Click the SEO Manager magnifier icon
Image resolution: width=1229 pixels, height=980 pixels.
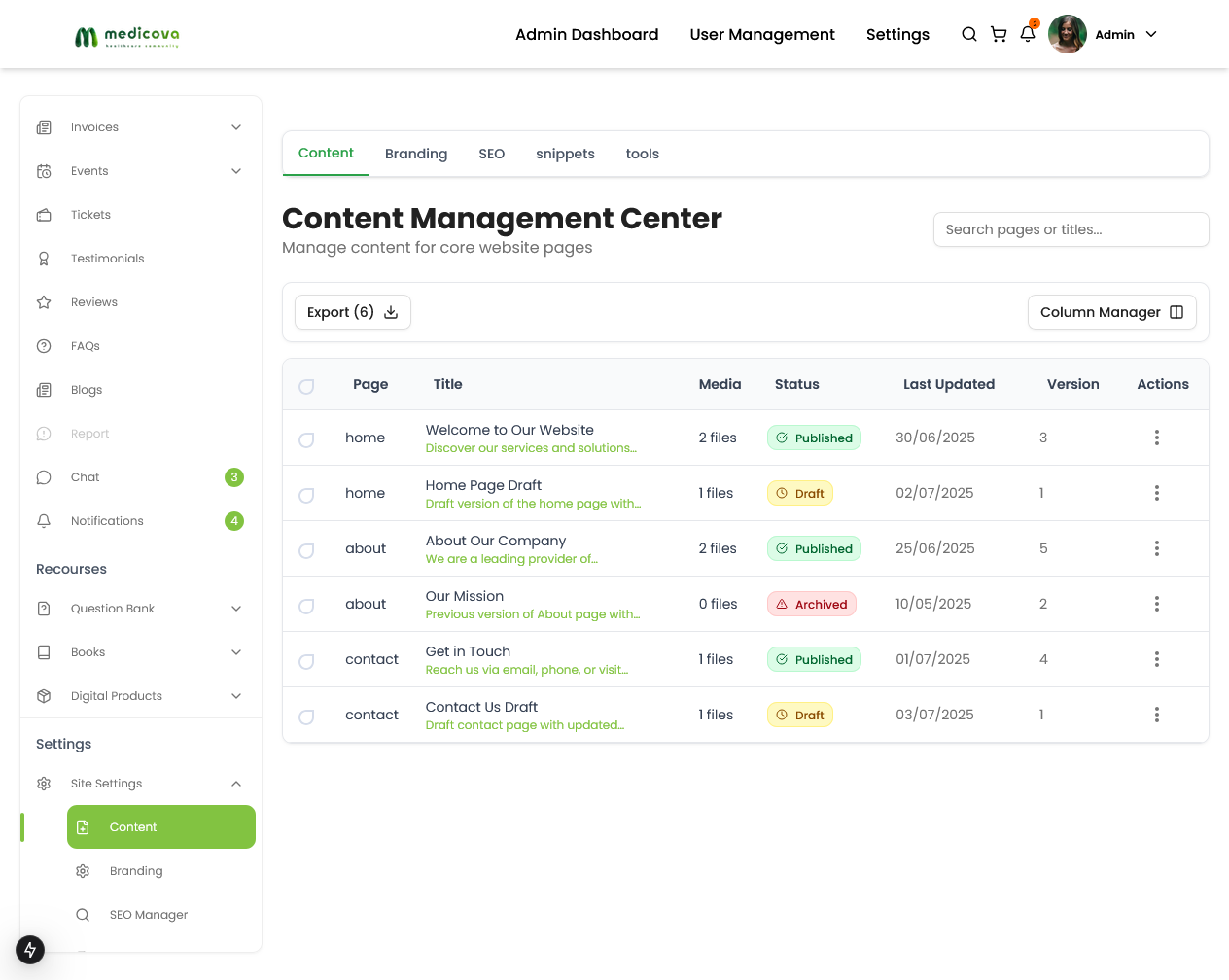coord(83,915)
